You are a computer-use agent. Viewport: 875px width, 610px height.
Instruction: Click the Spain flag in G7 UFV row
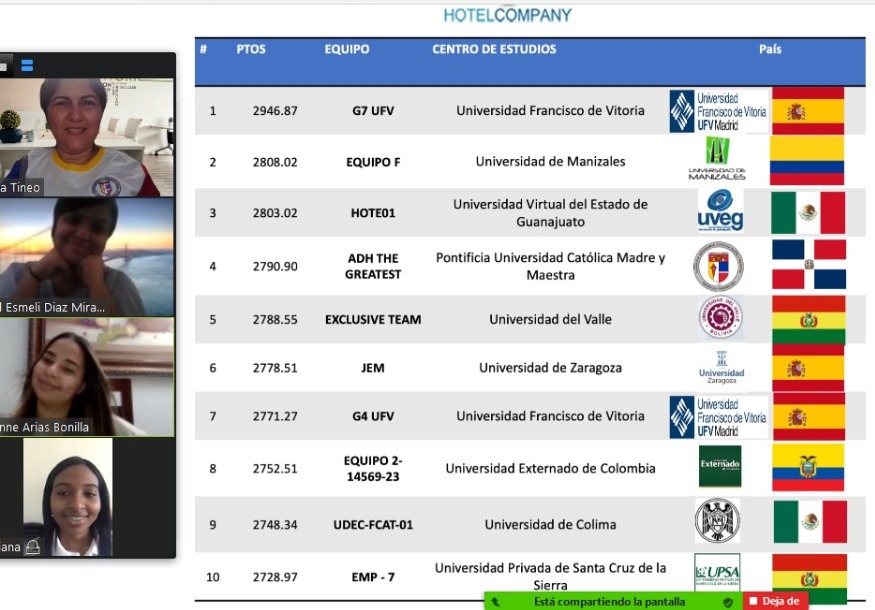(x=807, y=111)
